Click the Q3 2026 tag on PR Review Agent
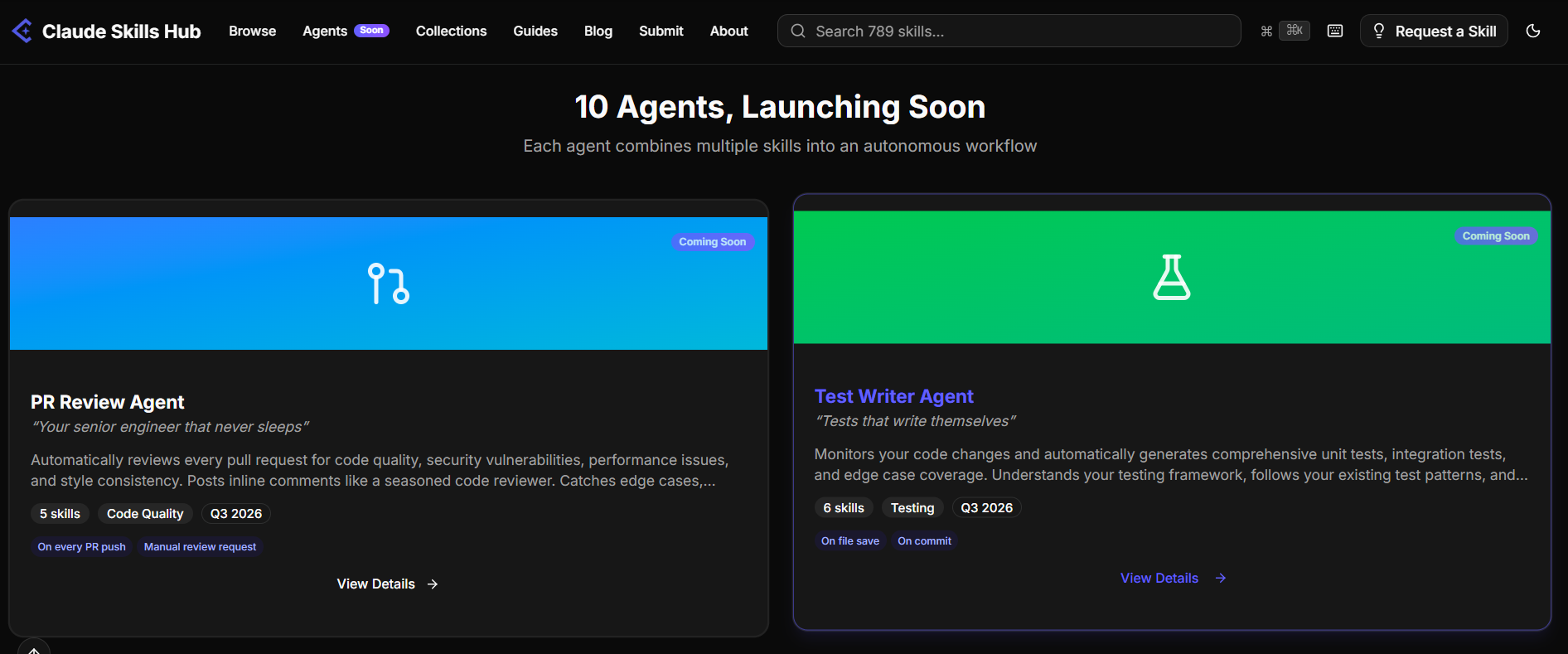This screenshot has height=654, width=1568. click(x=236, y=514)
